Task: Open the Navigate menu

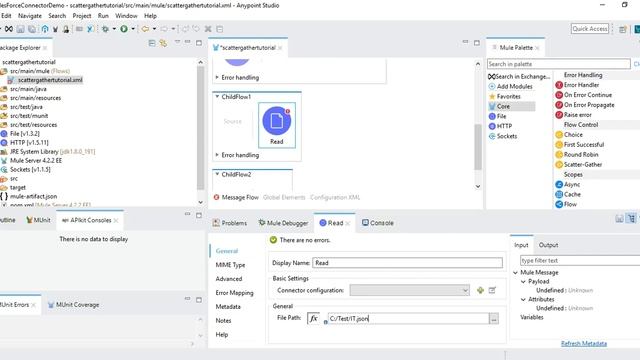Action: pyautogui.click(x=30, y=16)
